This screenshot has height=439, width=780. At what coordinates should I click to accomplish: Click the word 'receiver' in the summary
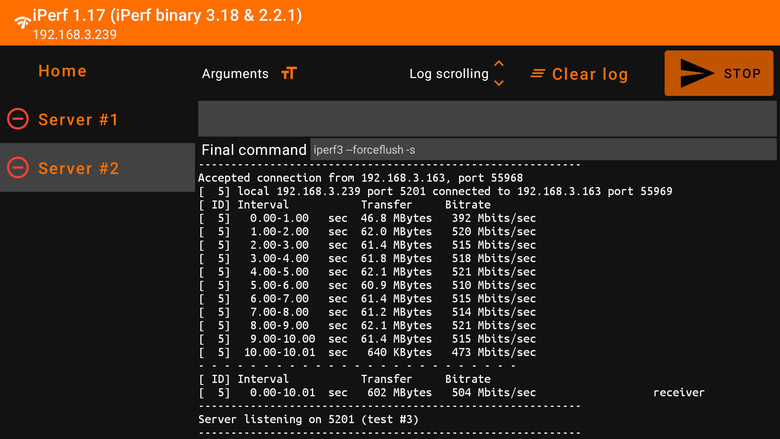(x=679, y=393)
